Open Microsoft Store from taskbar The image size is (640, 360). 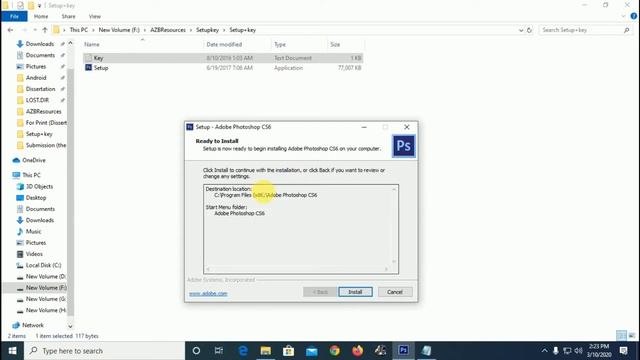(289, 351)
